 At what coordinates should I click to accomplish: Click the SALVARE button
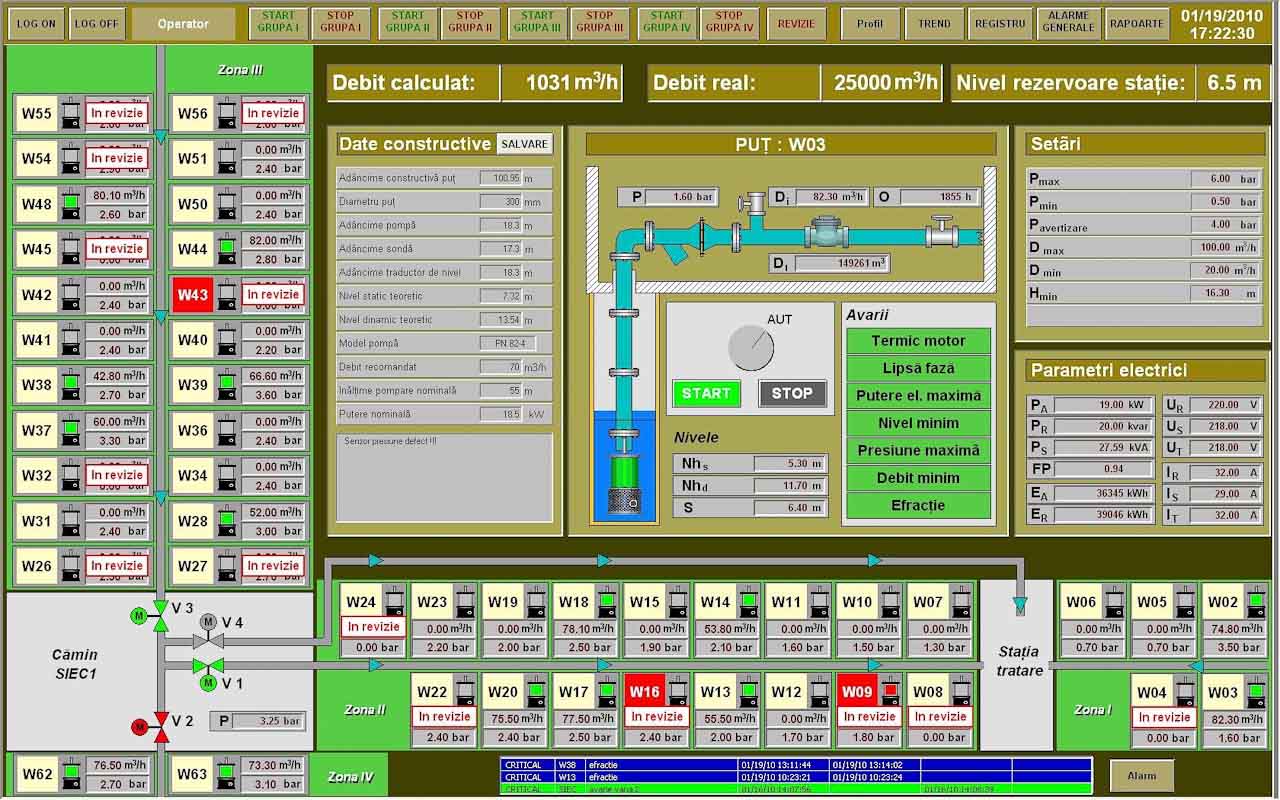coord(524,144)
